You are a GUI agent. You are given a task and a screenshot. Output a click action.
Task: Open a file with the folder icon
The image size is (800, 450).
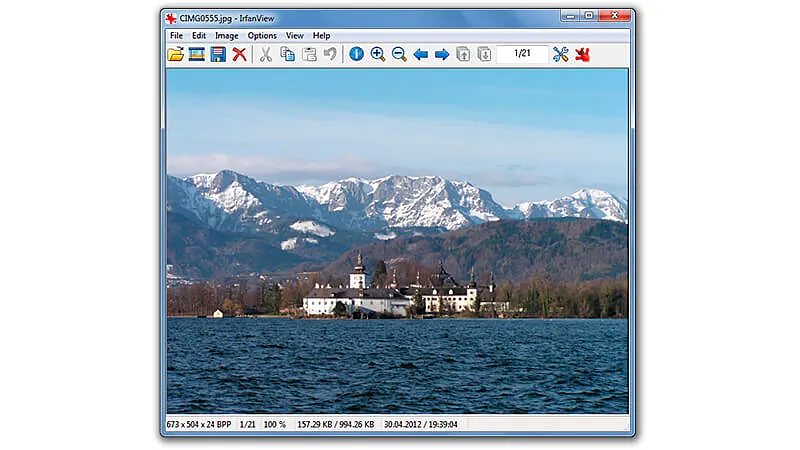click(x=176, y=54)
